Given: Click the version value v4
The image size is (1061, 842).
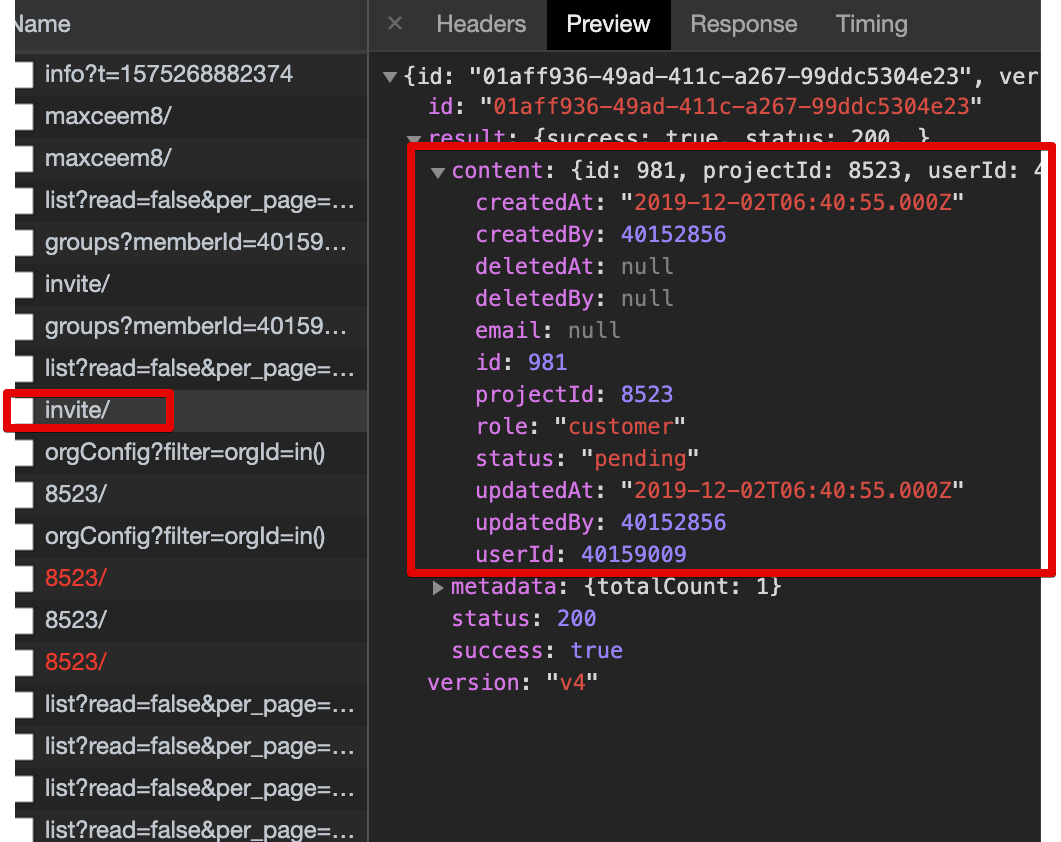Looking at the screenshot, I should coord(572,682).
